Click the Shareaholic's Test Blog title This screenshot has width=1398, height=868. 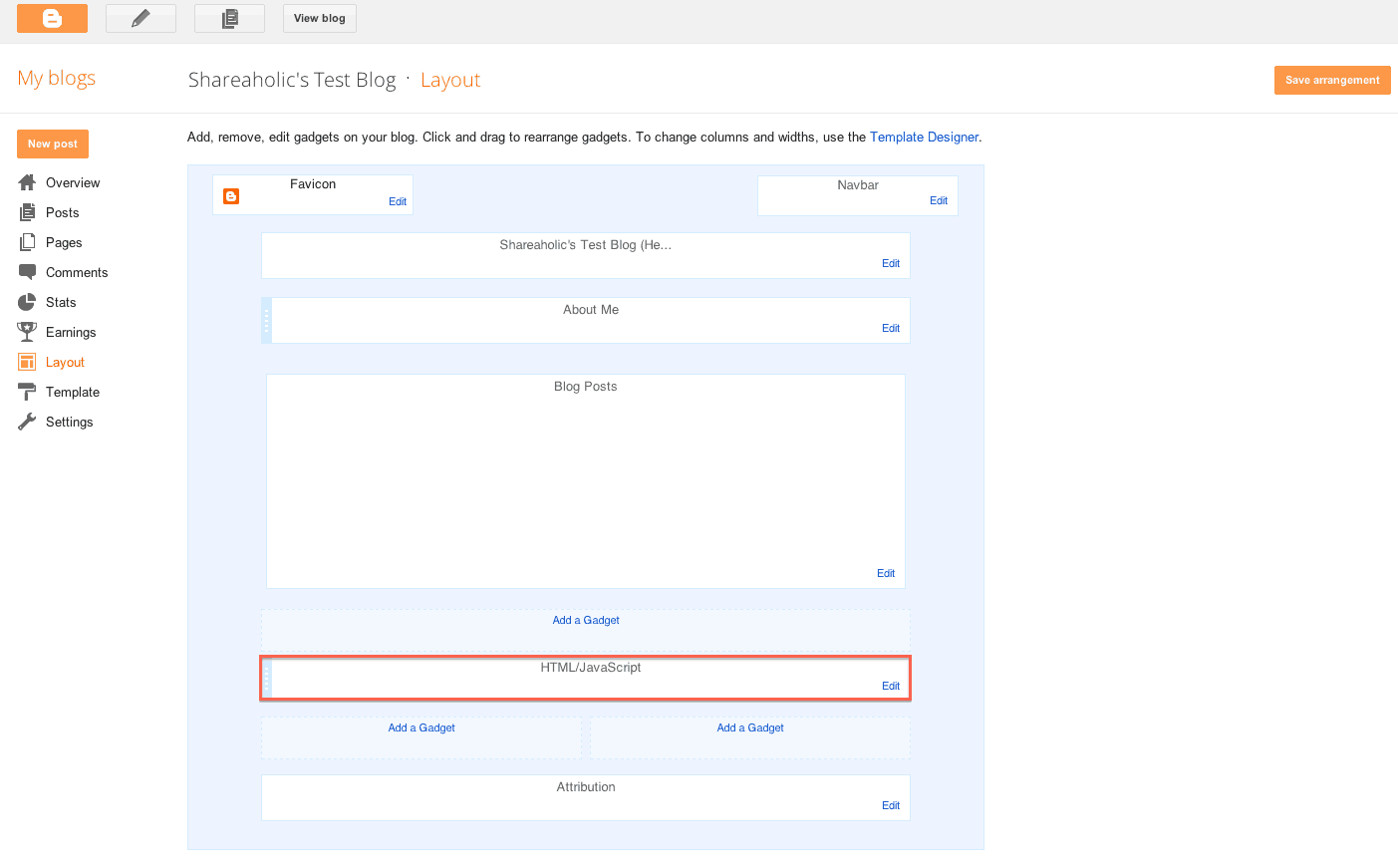click(x=292, y=80)
